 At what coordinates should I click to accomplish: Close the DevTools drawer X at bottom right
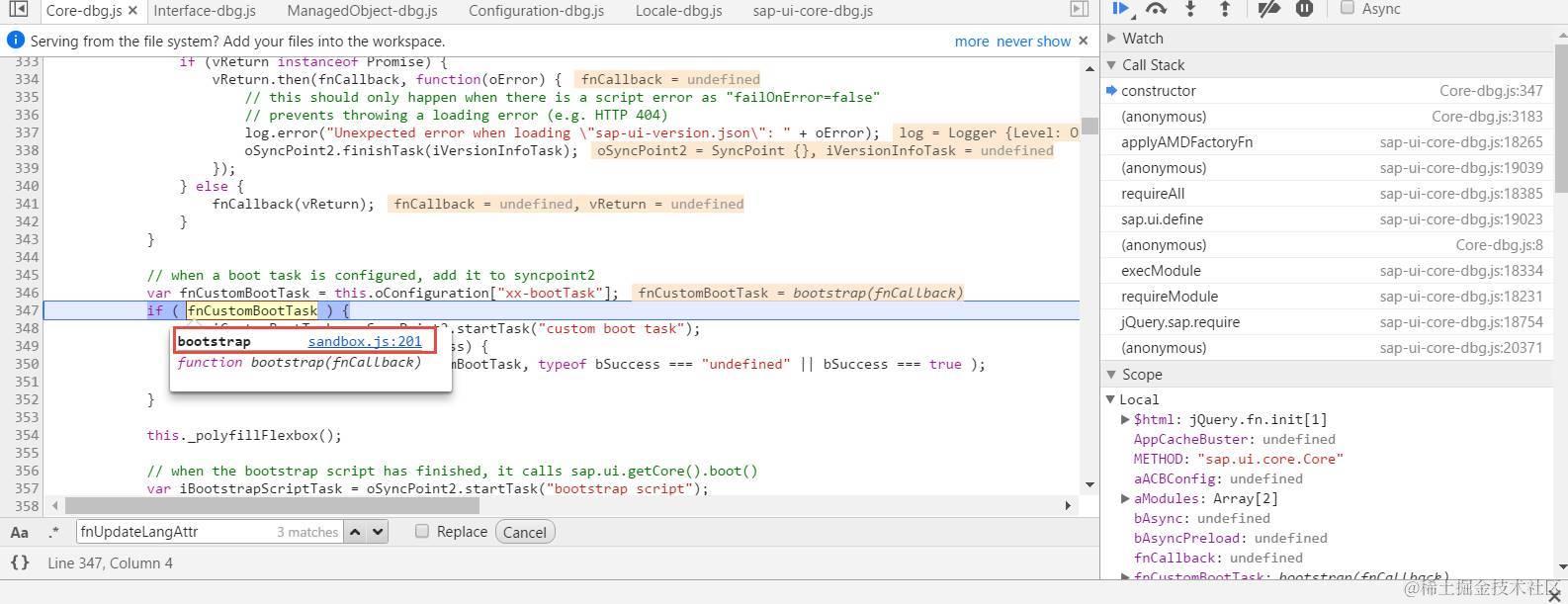(x=1554, y=595)
